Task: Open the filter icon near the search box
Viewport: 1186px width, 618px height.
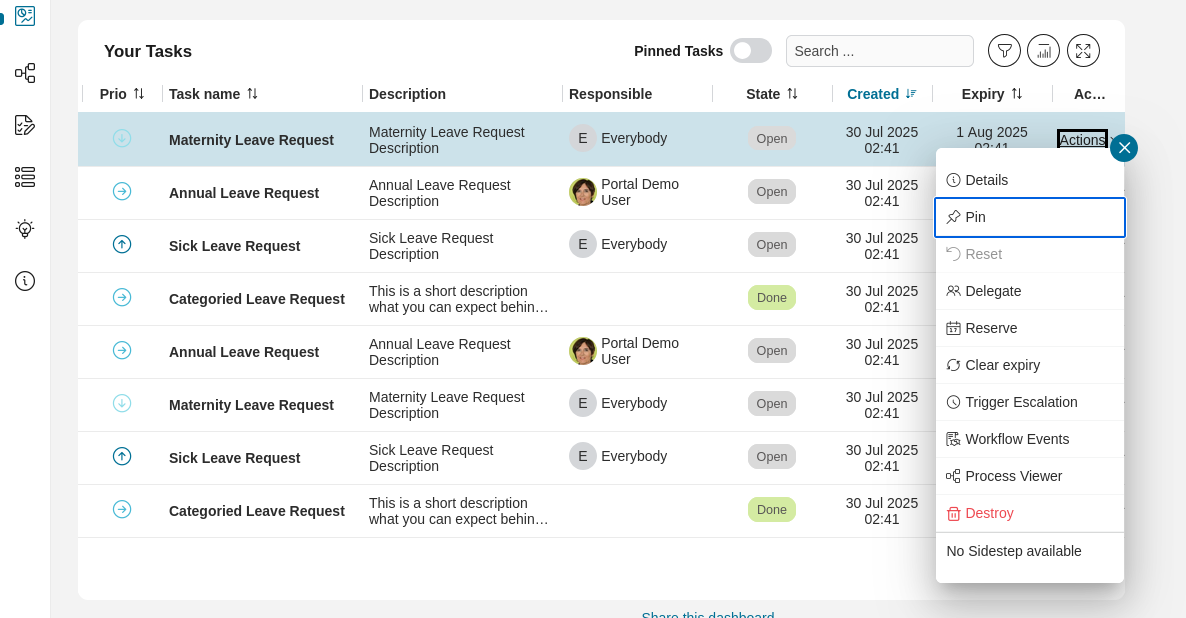Action: [1004, 50]
